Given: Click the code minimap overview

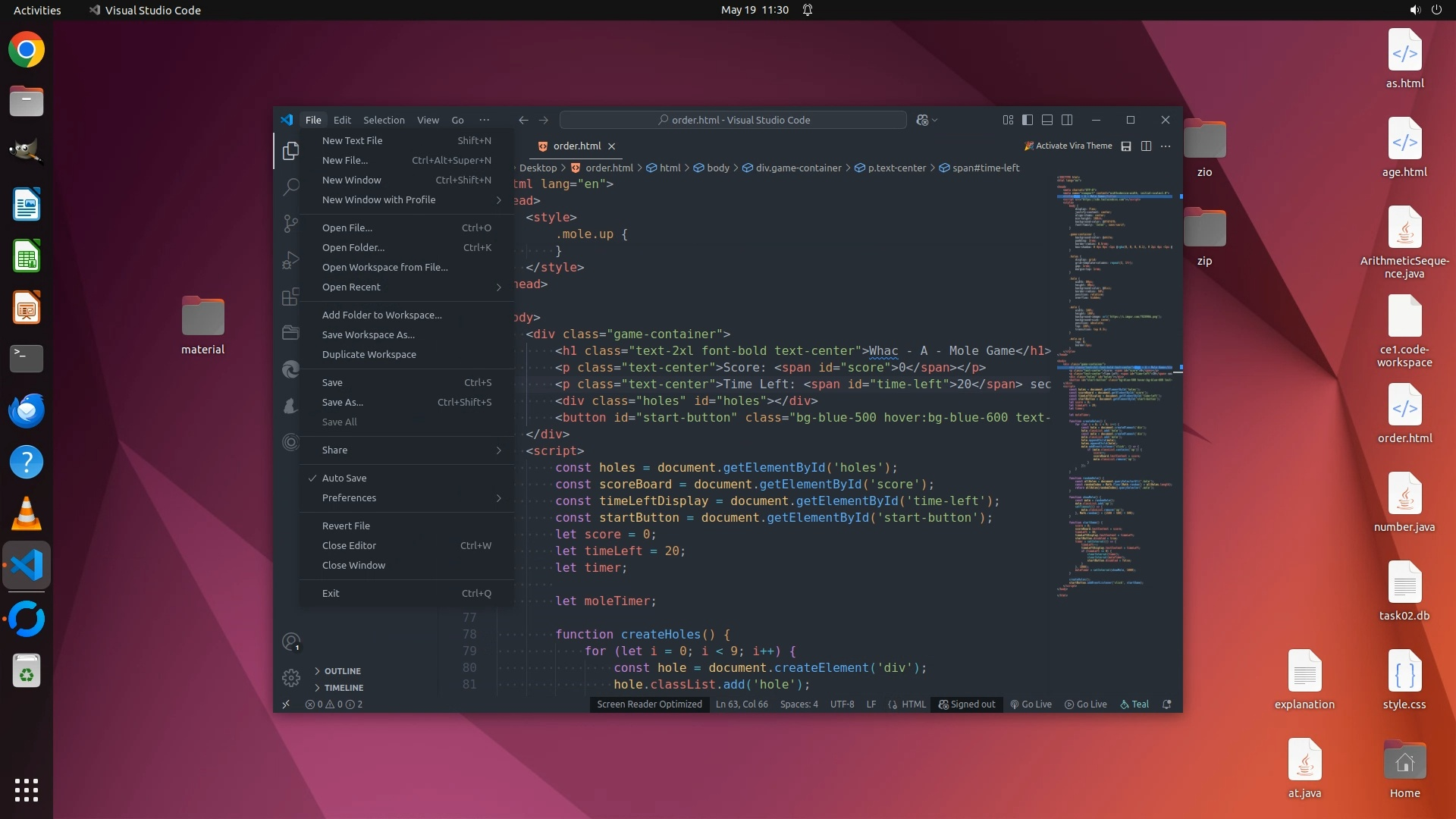Looking at the screenshot, I should click(1115, 379).
